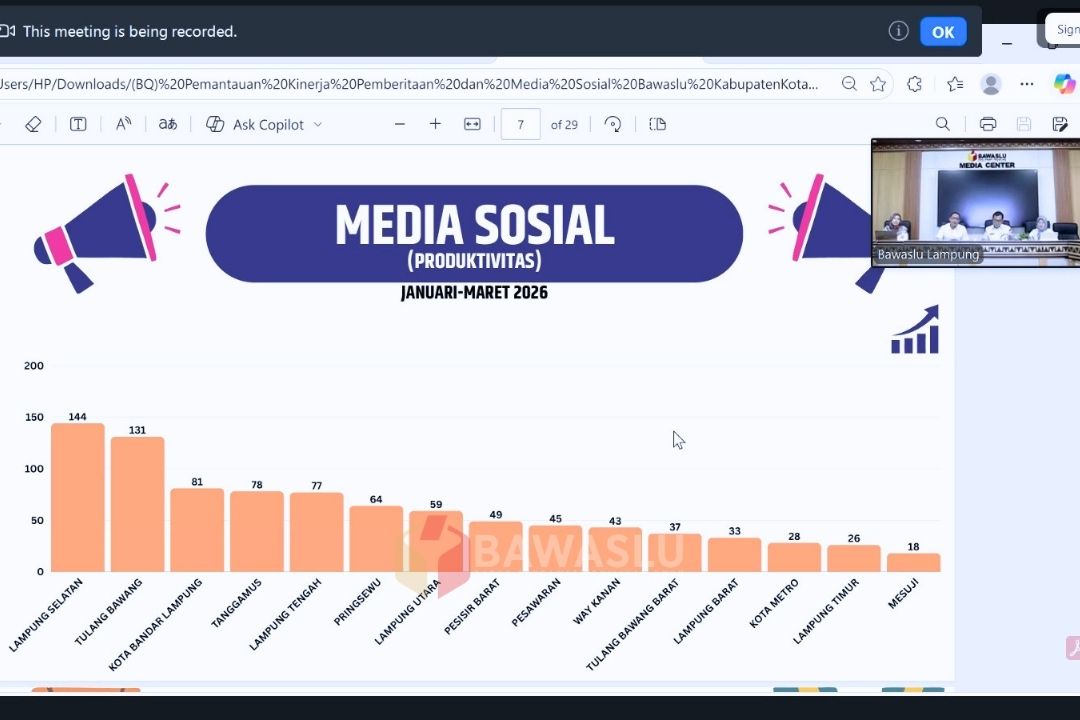The height and width of the screenshot is (720, 1080).
Task: Star this page as a favorite
Action: pos(878,84)
